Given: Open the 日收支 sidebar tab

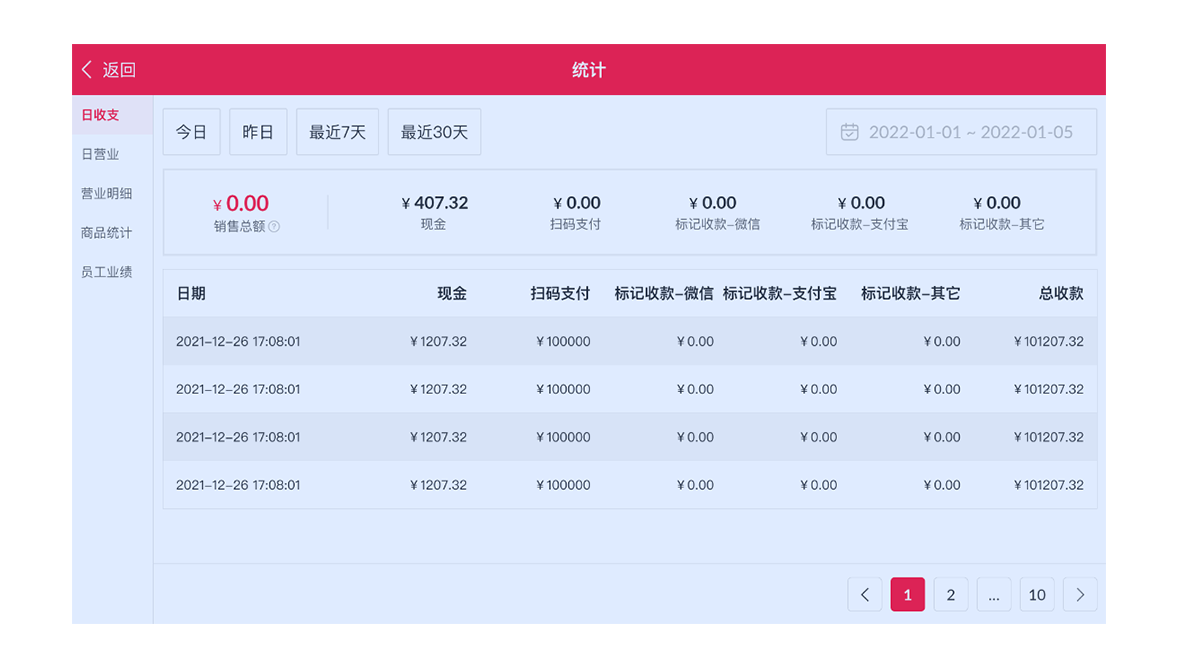Looking at the screenshot, I should click(x=100, y=115).
